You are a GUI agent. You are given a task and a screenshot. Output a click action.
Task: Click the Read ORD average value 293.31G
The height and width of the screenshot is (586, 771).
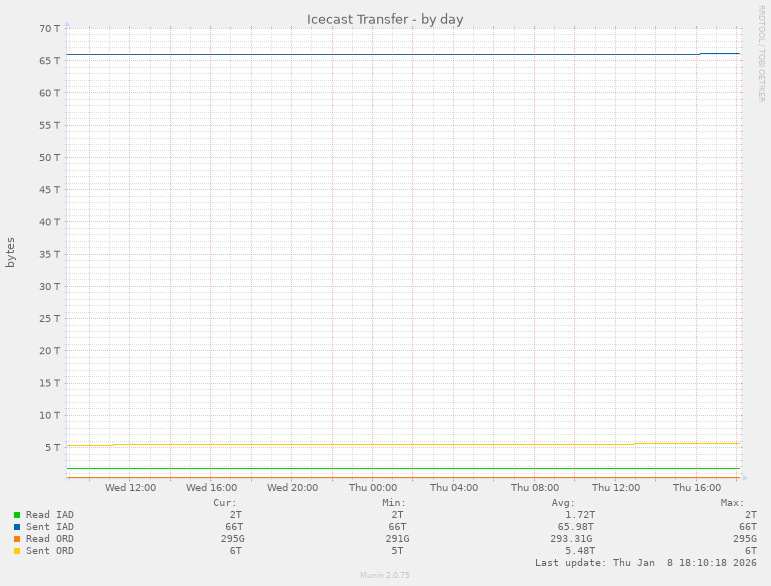click(573, 539)
